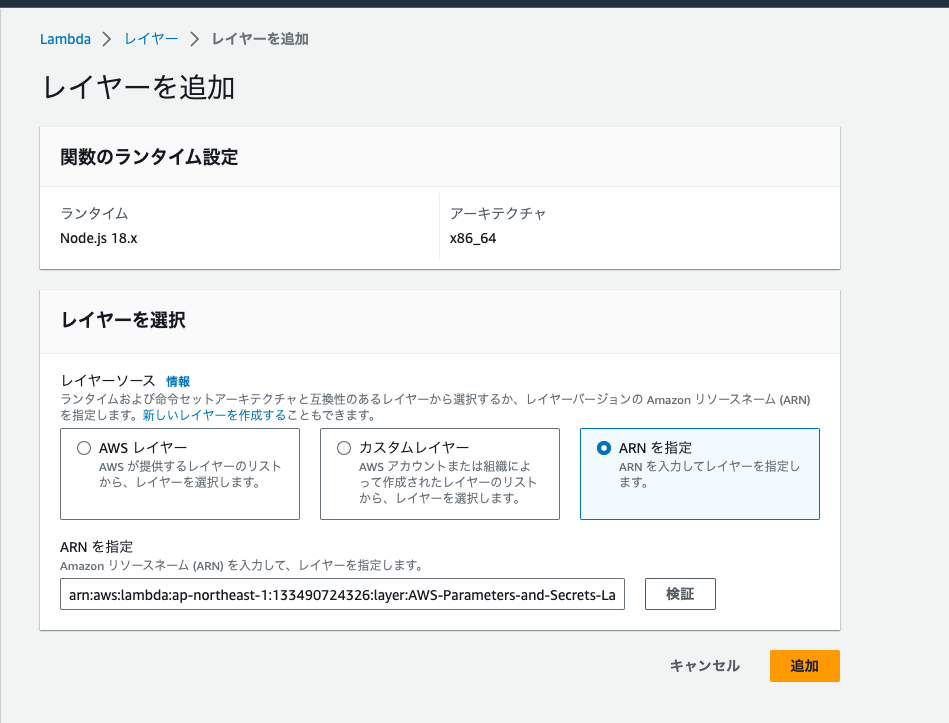Follow the 新しいレイヤーを作成する link
This screenshot has width=949, height=723.
pos(214,415)
